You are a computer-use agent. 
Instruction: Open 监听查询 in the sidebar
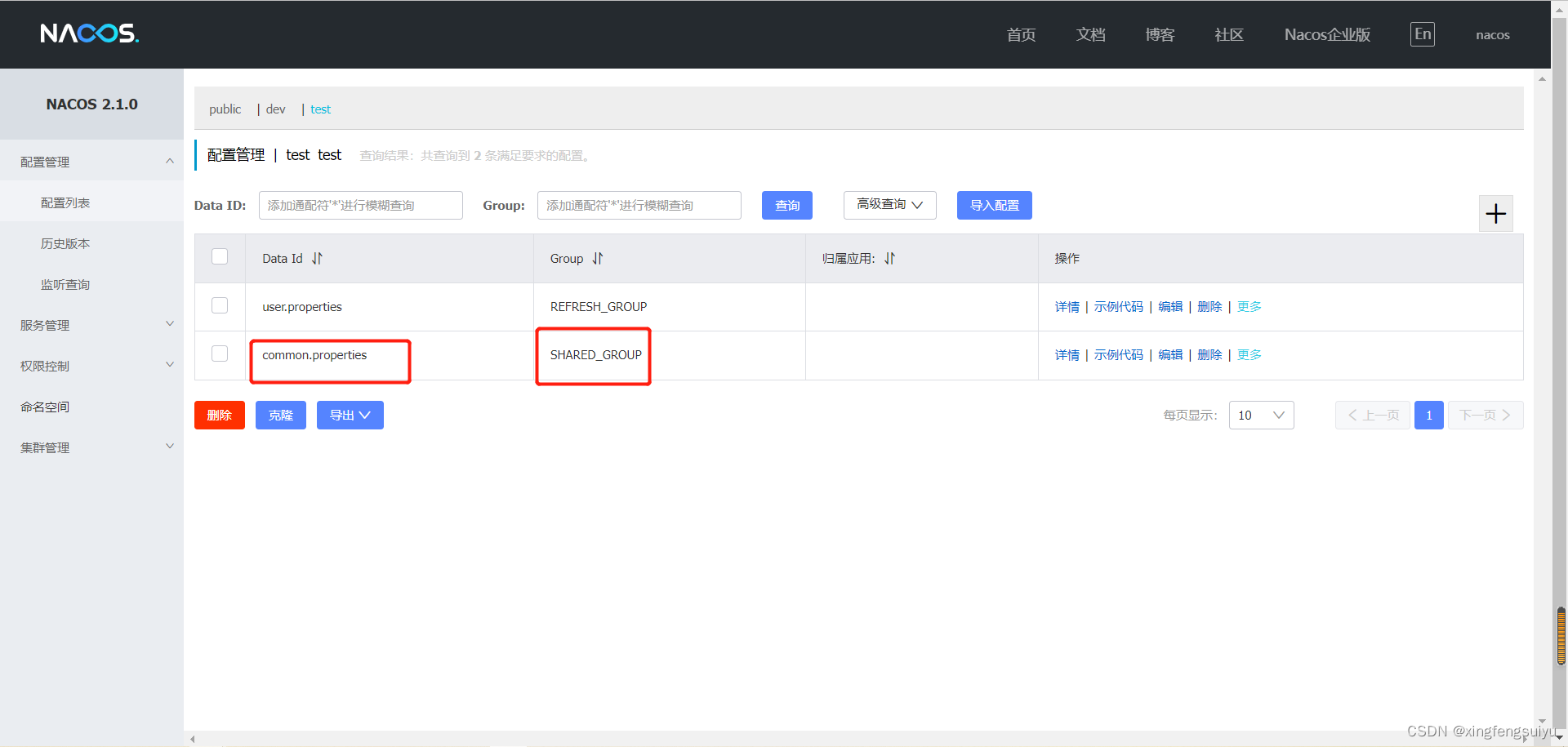[x=91, y=284]
